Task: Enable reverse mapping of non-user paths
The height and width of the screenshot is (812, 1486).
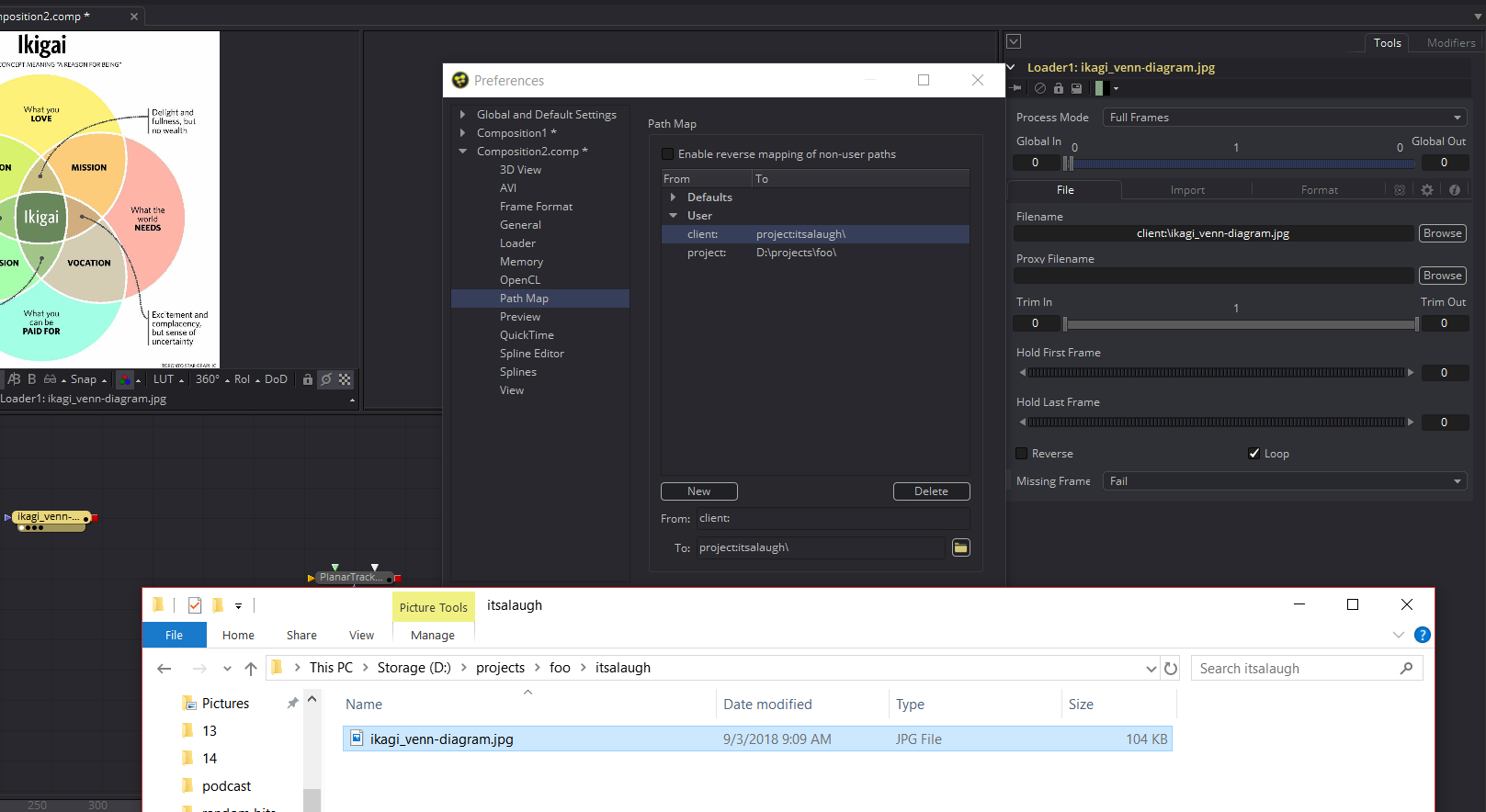Action: 668,154
